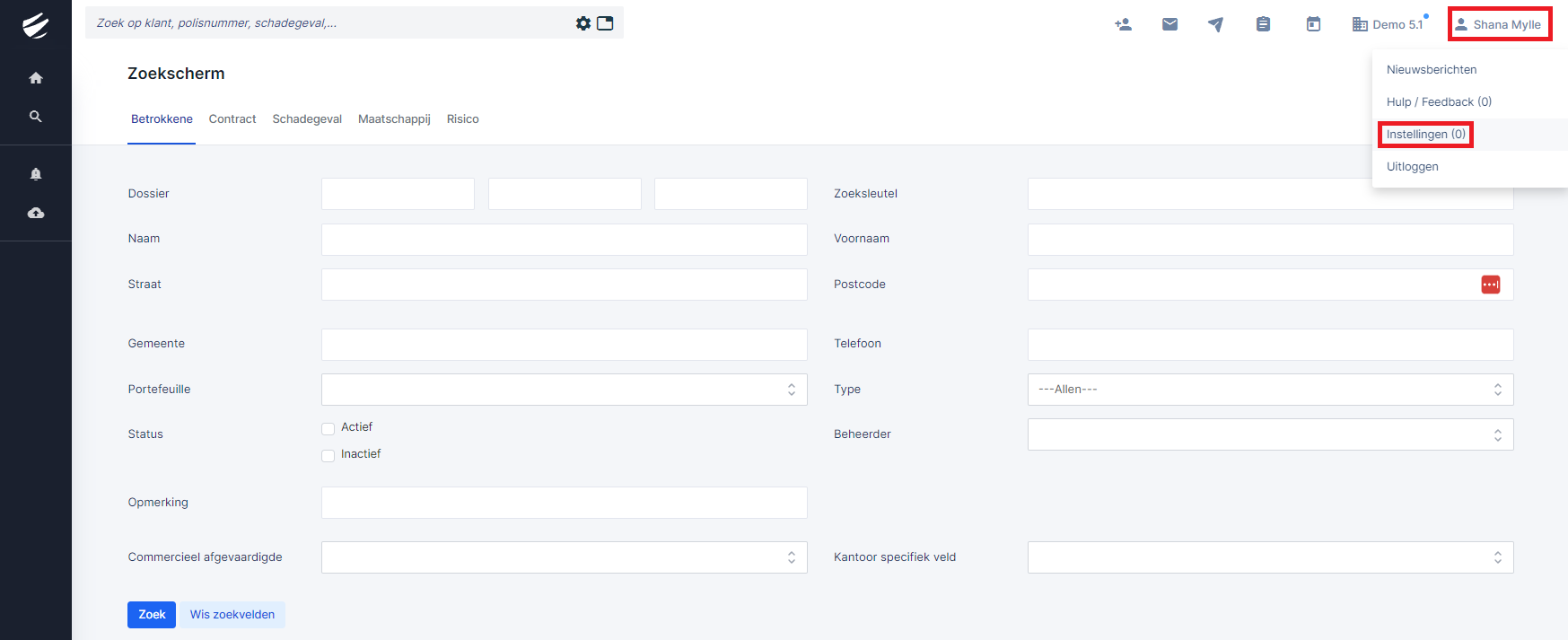Expand the Portefeuille dropdown
The width and height of the screenshot is (1568, 640).
(564, 390)
